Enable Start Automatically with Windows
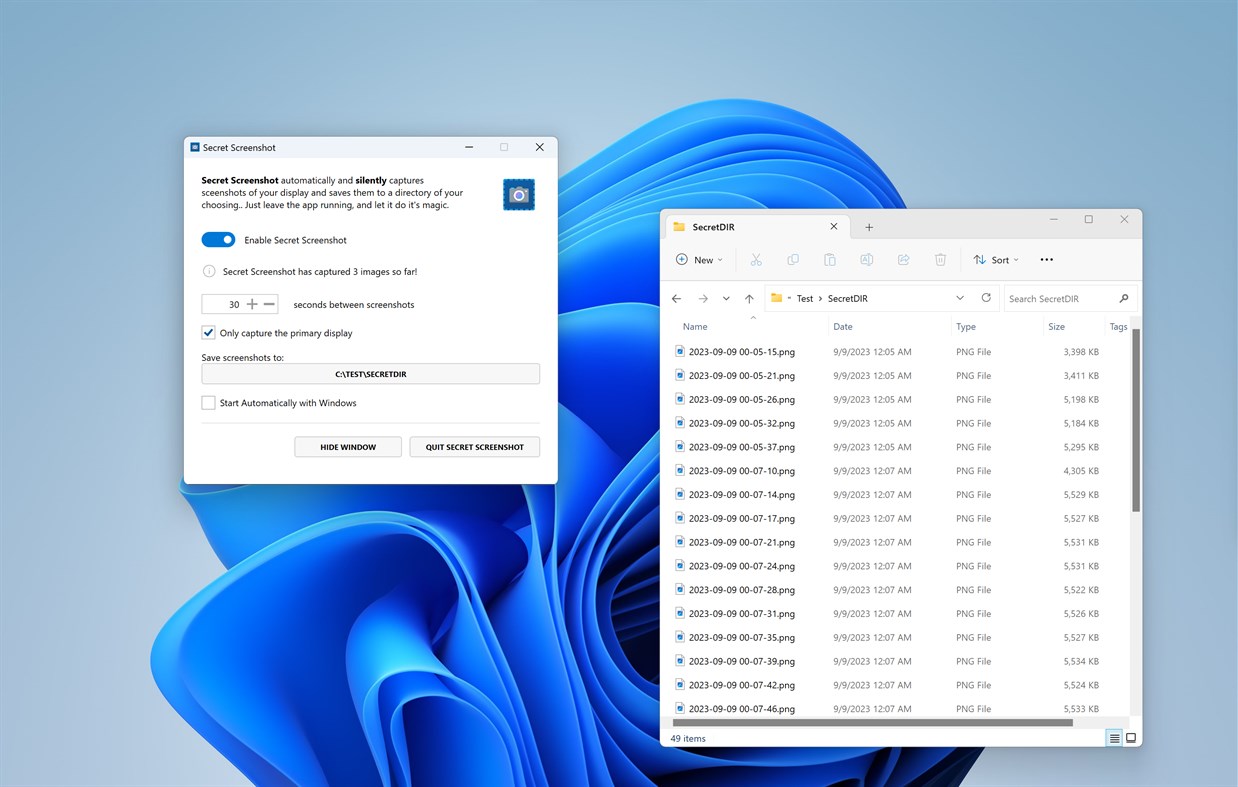The width and height of the screenshot is (1238, 787). click(x=208, y=403)
